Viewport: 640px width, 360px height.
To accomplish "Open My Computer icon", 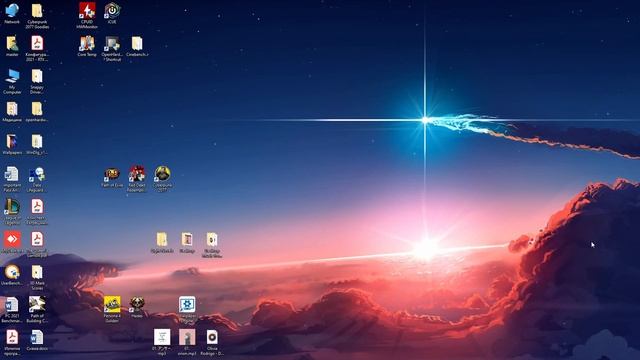I will [x=12, y=81].
